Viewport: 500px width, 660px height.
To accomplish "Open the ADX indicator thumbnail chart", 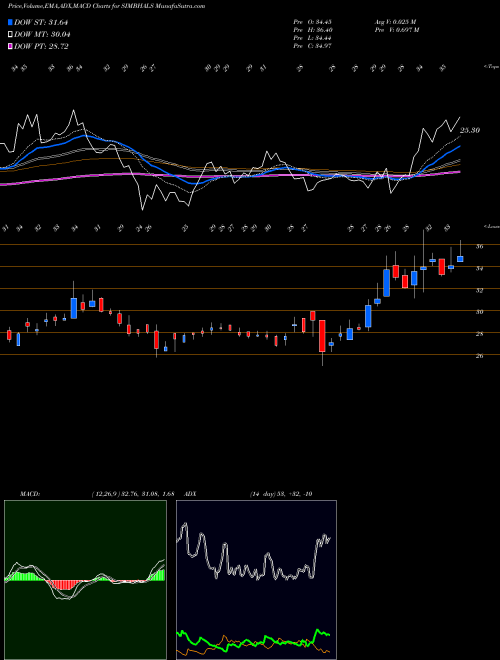I will click(x=256, y=580).
